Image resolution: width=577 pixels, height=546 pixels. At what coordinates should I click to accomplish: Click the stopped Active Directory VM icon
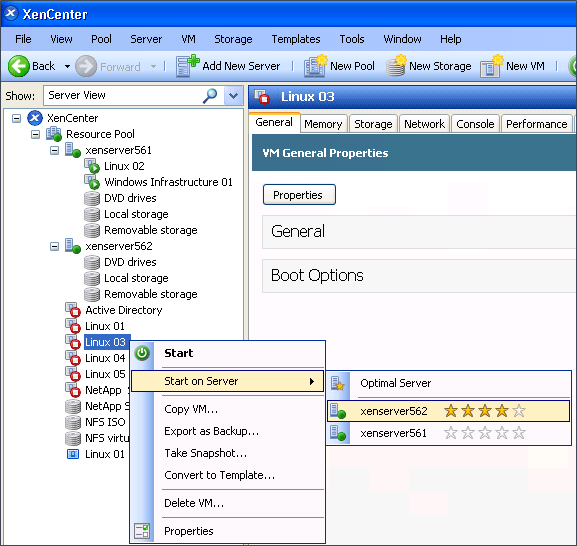coord(73,310)
